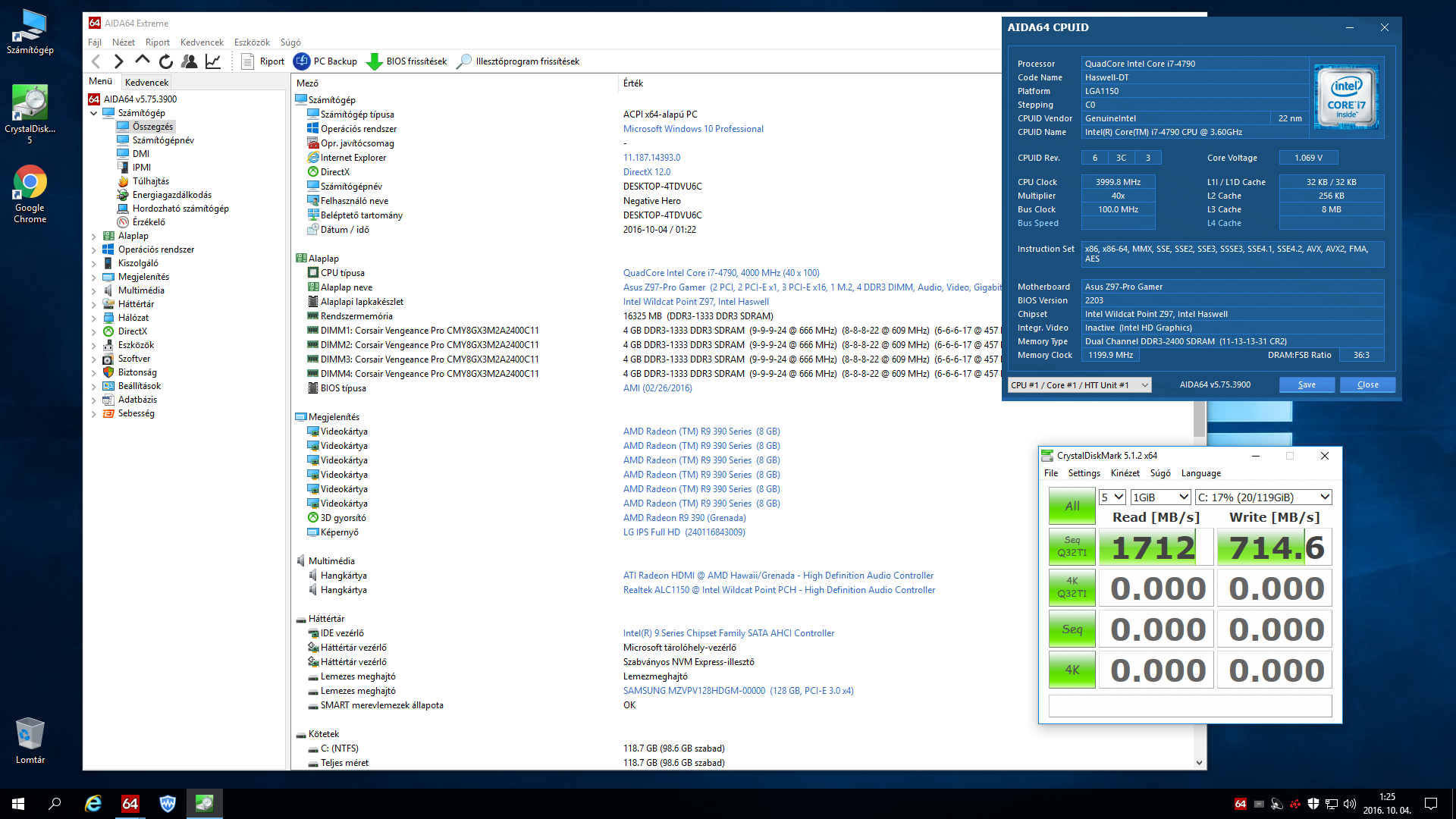Open the drive C: selection dropdown

[x=1263, y=497]
